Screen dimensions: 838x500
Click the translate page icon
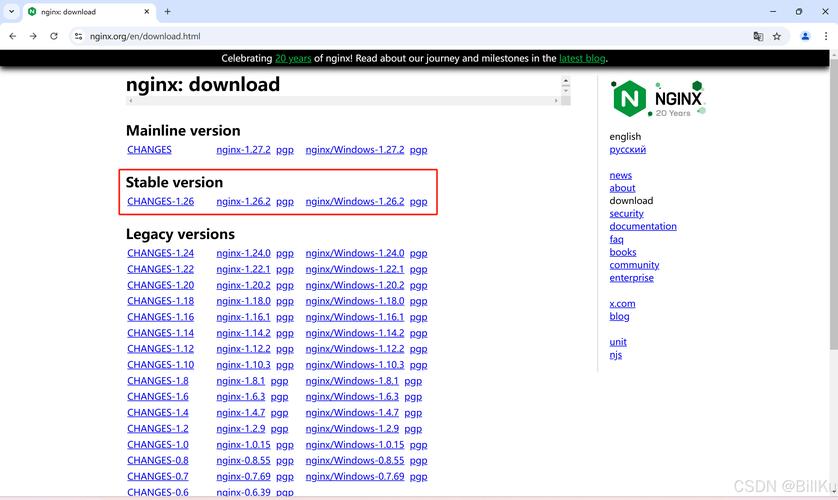[x=758, y=36]
